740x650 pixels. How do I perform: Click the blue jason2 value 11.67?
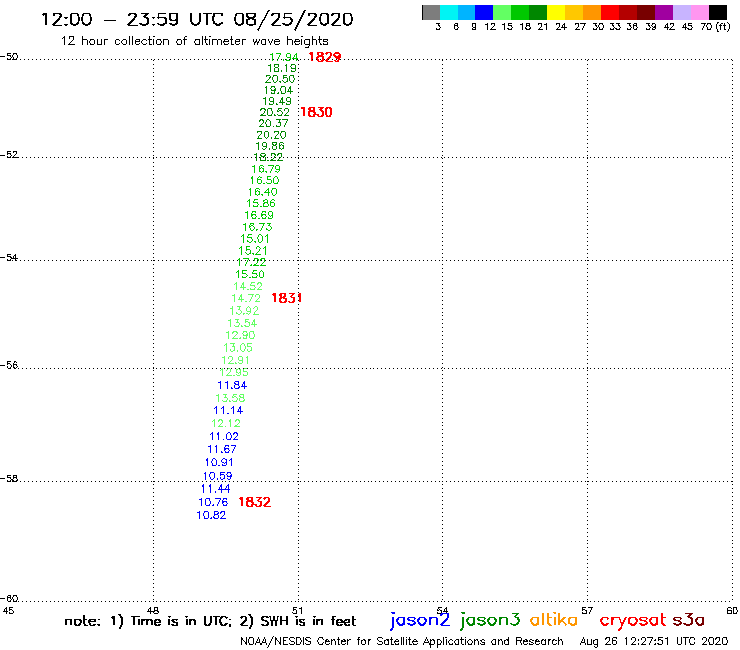point(222,449)
